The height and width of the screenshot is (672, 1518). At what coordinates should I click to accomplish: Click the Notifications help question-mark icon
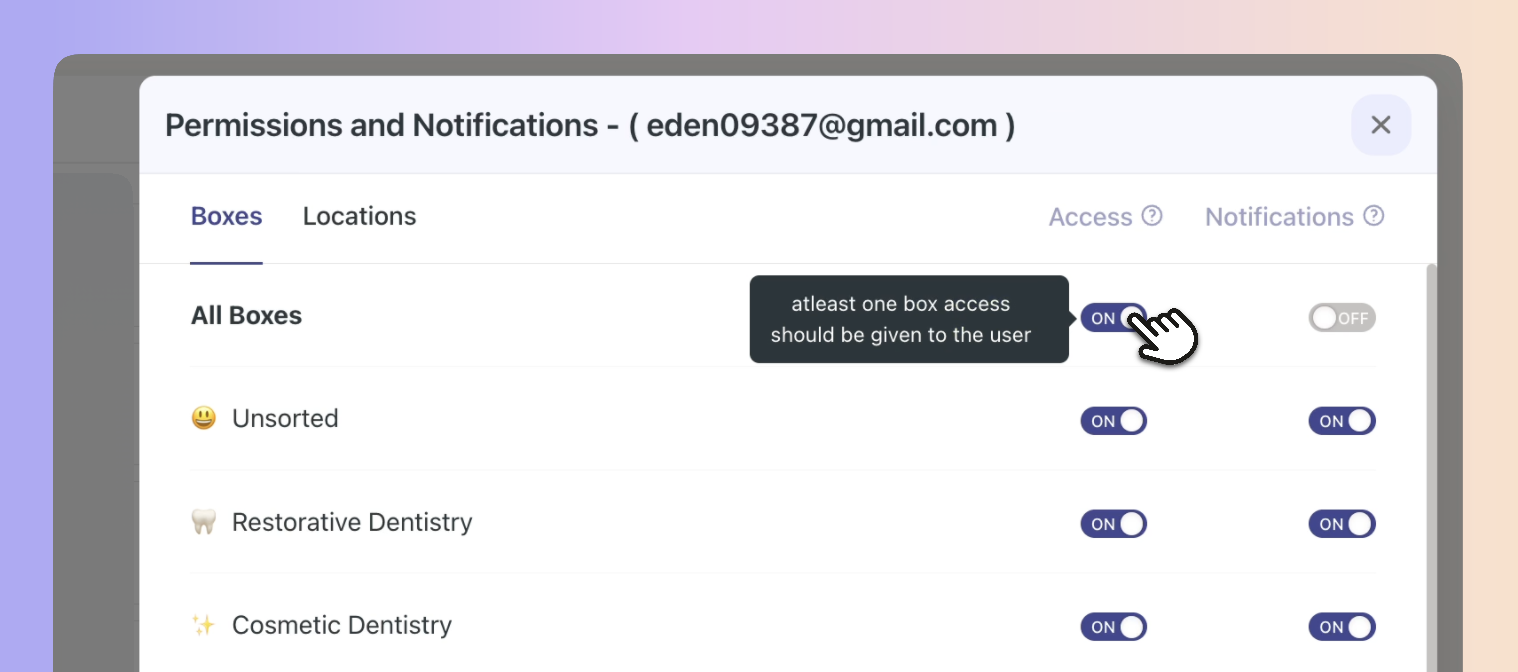(x=1374, y=216)
